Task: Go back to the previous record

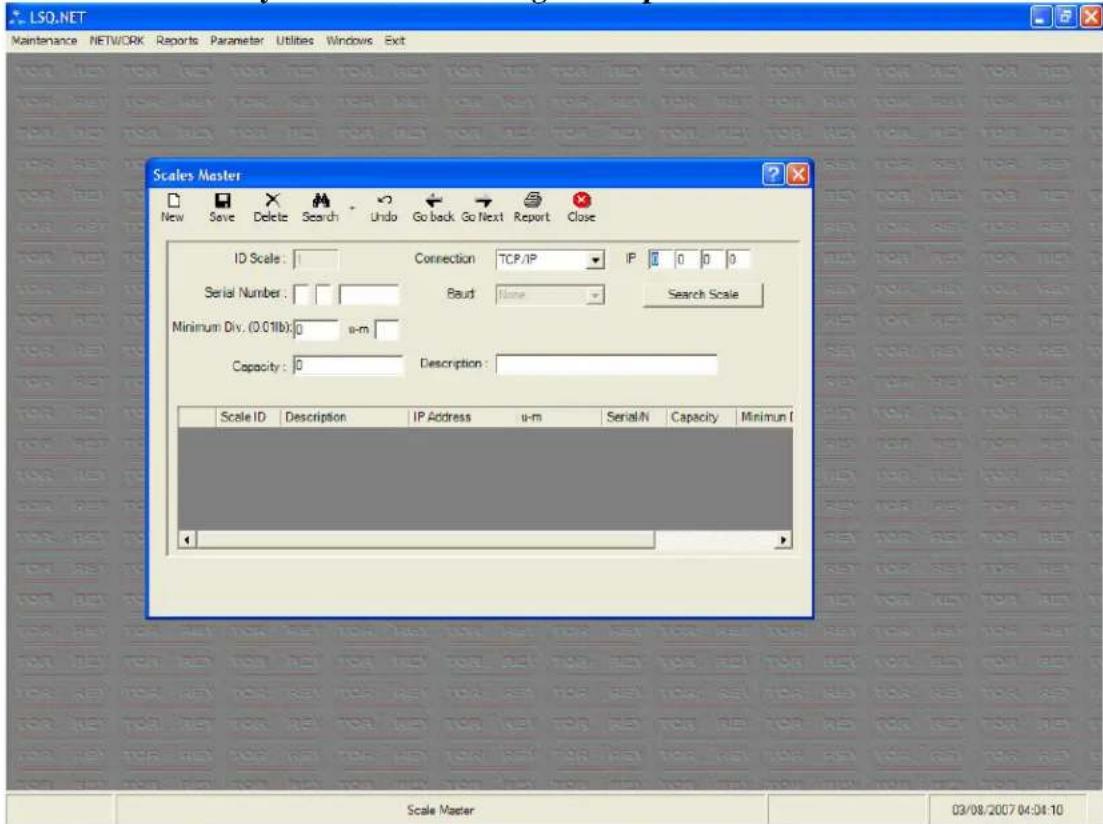Action: click(433, 208)
